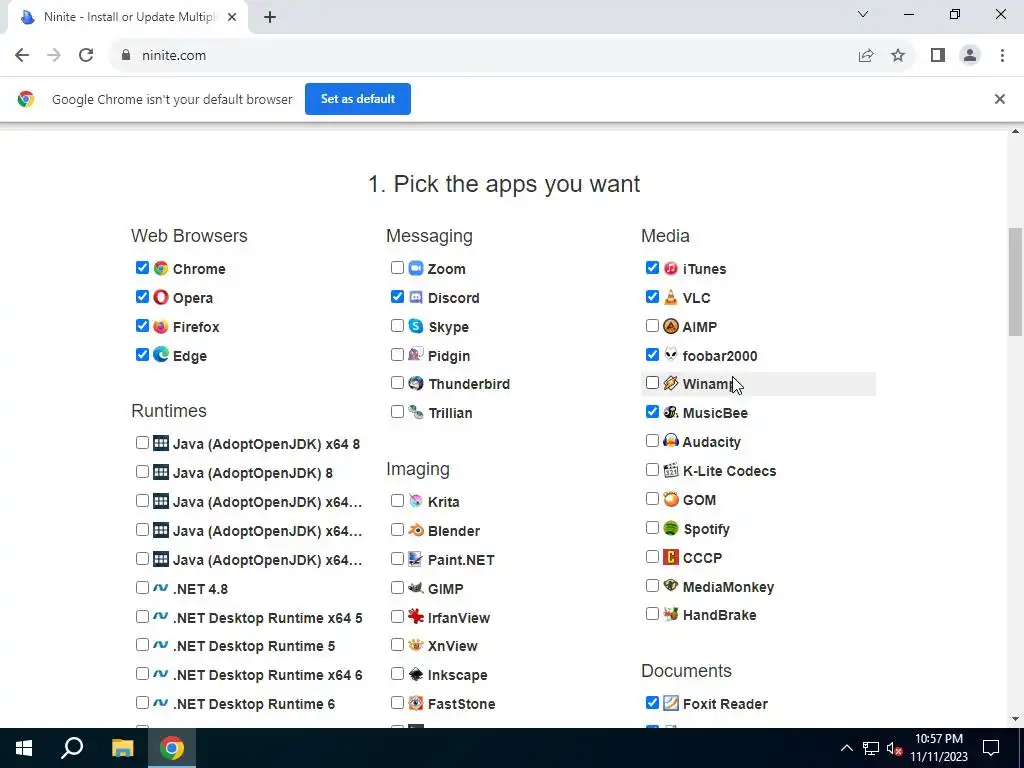Open a new browser tab
Viewport: 1024px width, 768px height.
coord(270,18)
